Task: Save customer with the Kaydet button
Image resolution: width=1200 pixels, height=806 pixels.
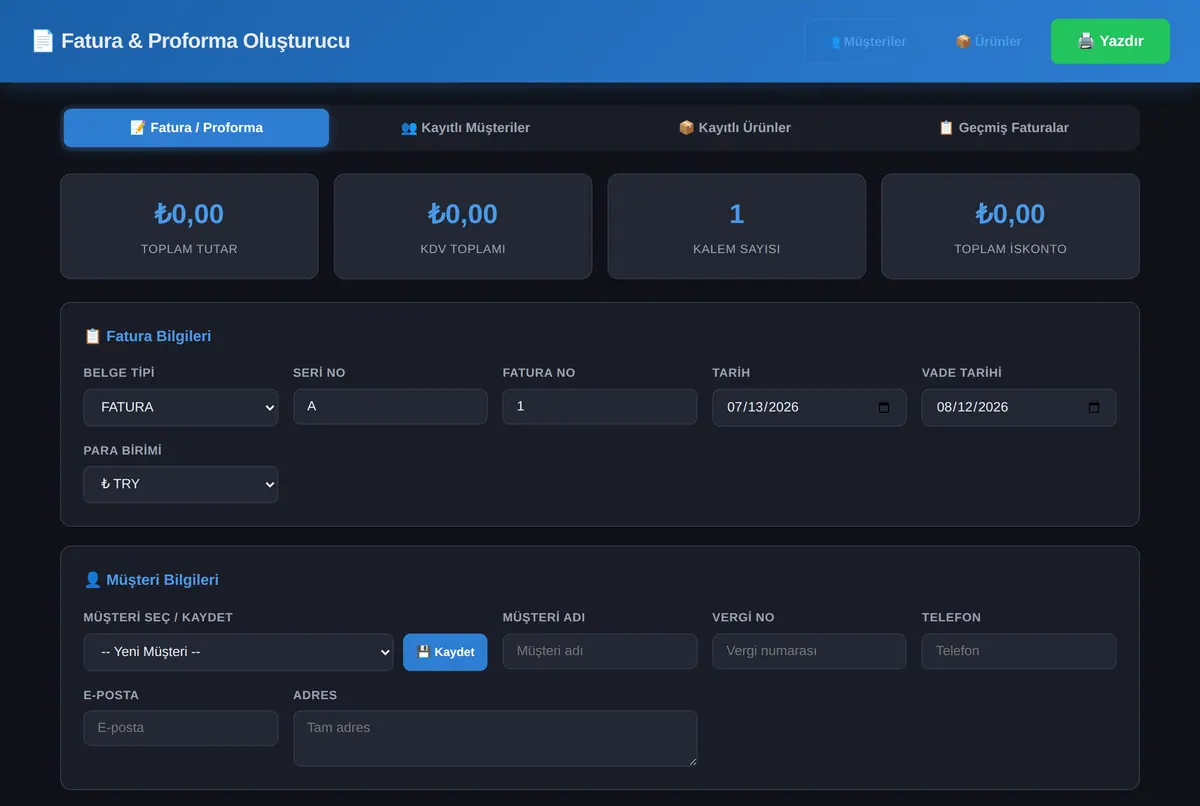Action: click(x=445, y=652)
